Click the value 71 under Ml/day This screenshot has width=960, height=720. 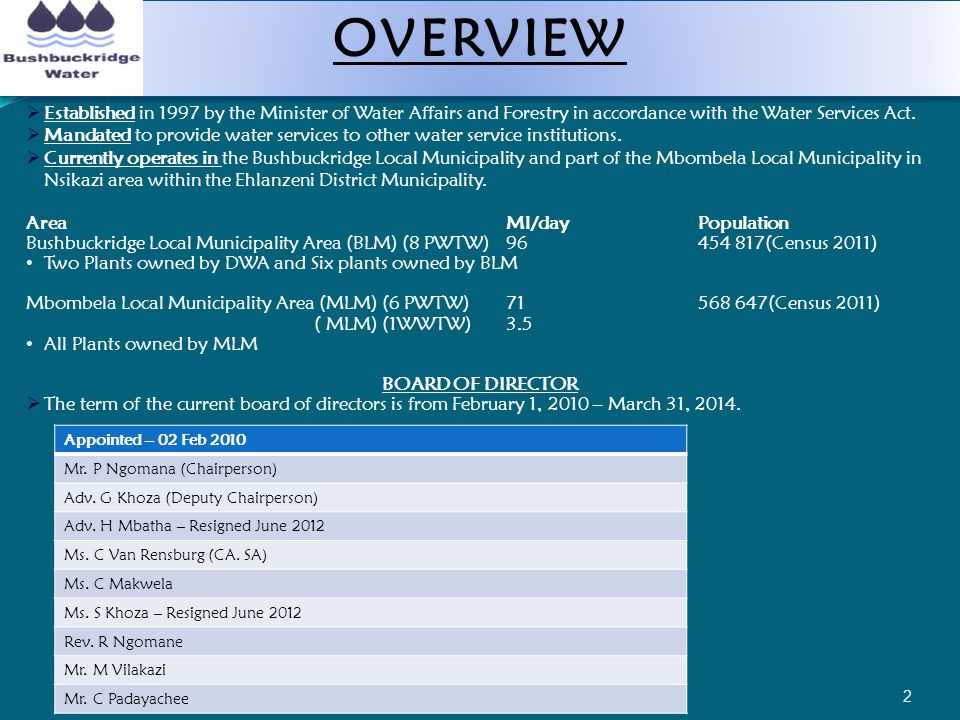click(515, 303)
